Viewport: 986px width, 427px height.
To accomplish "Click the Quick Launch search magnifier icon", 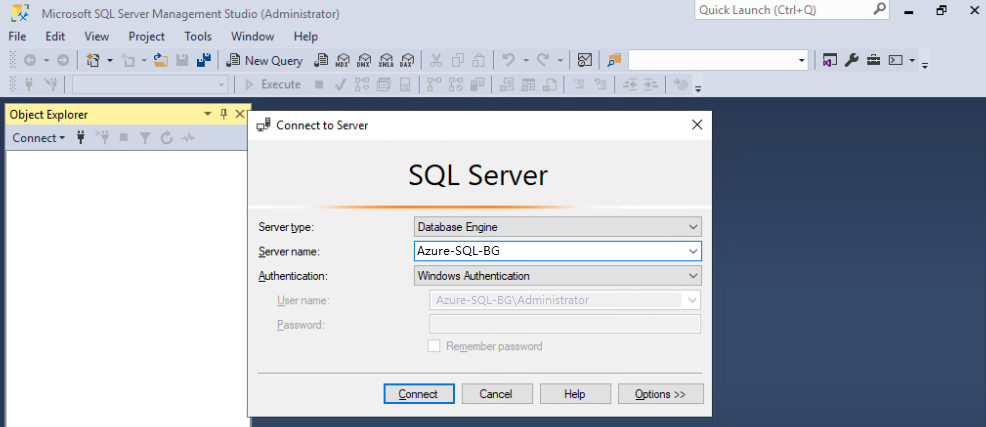I will click(879, 9).
